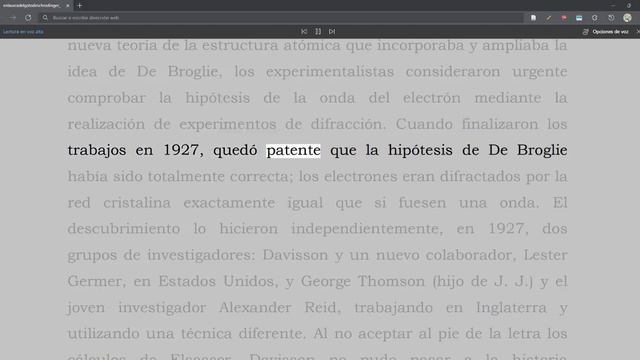Click the word 'totalmente' in the paragraph
The height and width of the screenshot is (360, 640).
(186, 176)
